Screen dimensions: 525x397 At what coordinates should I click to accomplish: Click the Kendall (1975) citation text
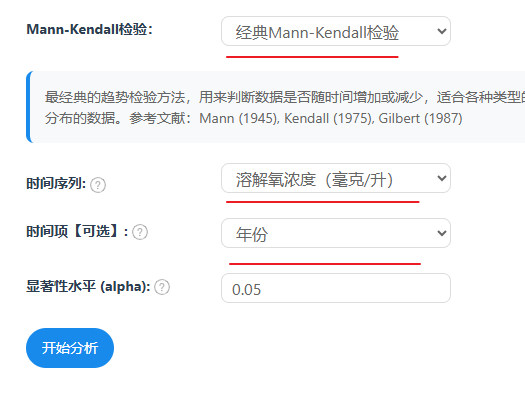(x=329, y=118)
